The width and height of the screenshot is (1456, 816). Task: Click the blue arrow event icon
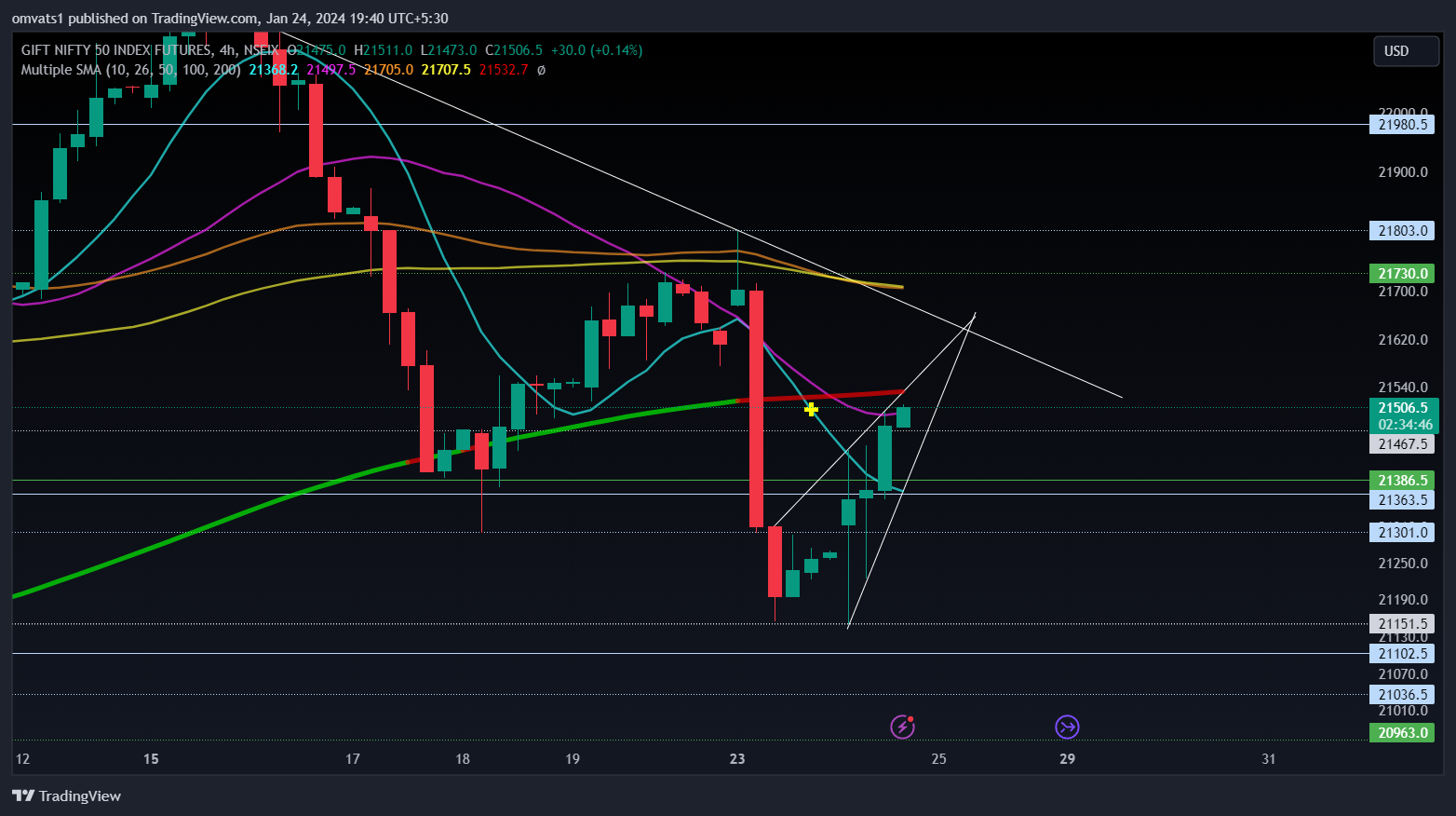click(x=1067, y=727)
